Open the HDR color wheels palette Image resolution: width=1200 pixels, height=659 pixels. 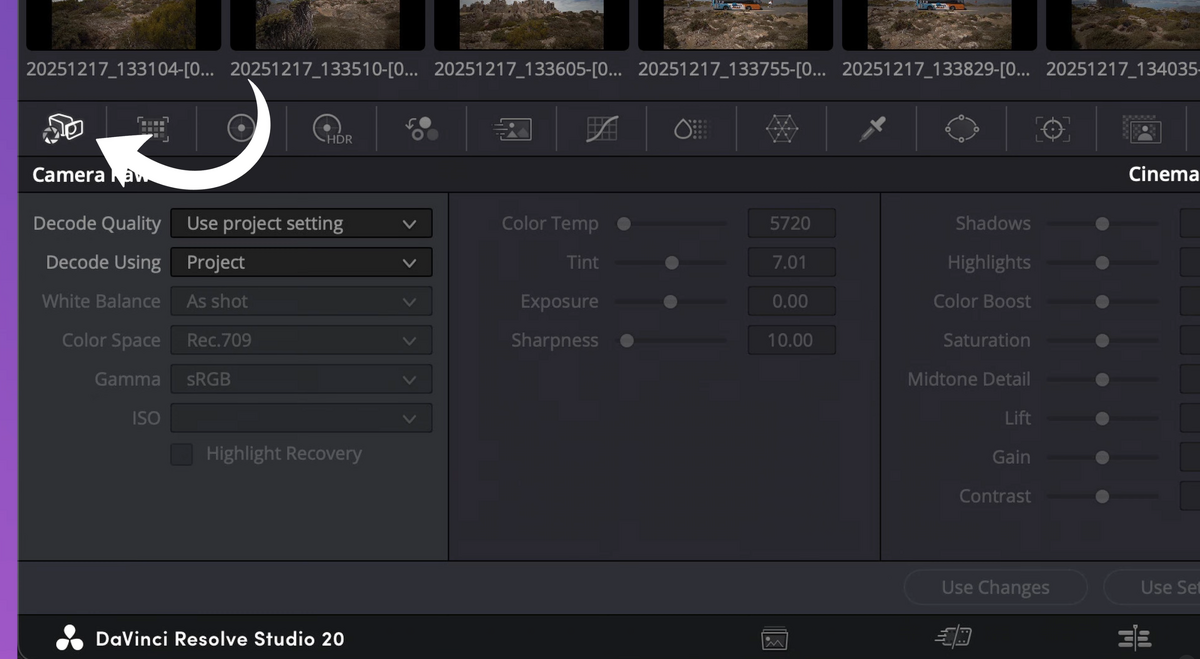[331, 129]
